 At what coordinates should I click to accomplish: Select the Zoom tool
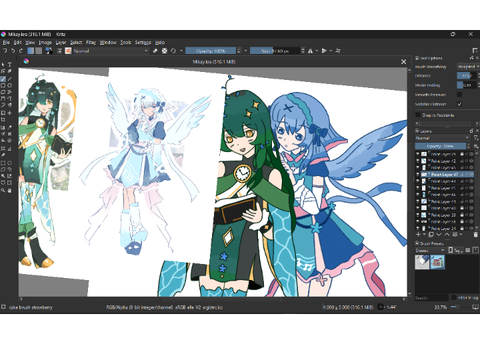pos(3,190)
